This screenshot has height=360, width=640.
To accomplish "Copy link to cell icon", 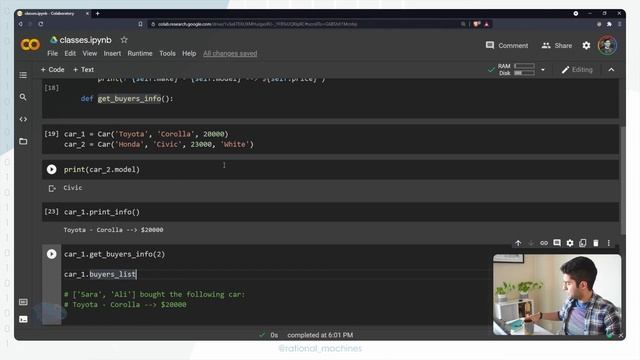I will click(x=544, y=243).
